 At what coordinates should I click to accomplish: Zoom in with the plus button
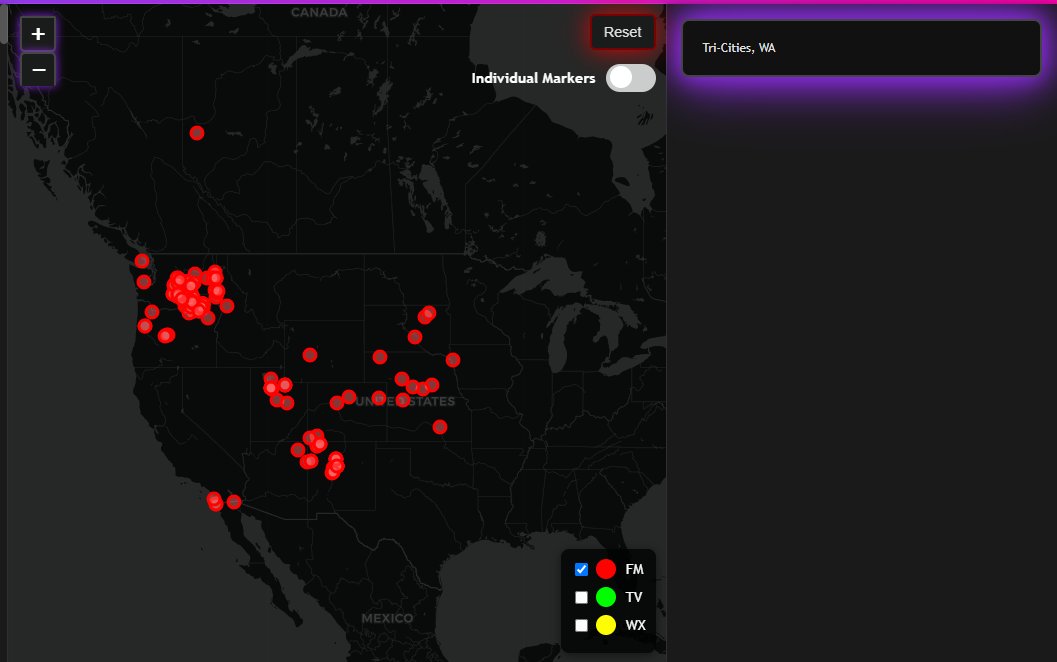38,34
